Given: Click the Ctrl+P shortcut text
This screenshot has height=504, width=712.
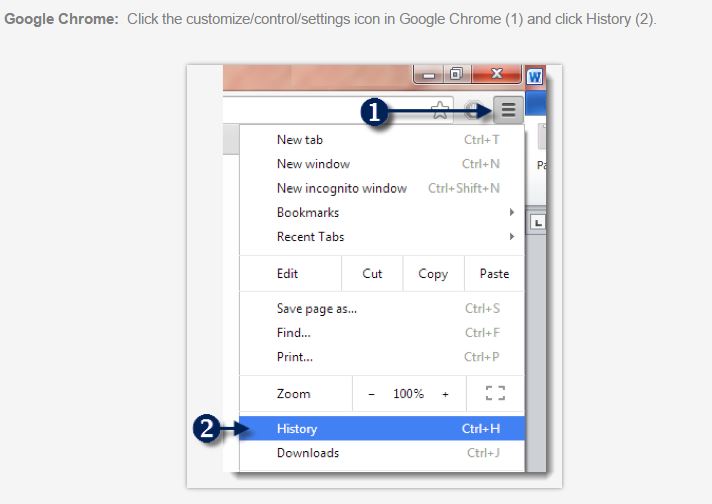Looking at the screenshot, I should pos(482,357).
